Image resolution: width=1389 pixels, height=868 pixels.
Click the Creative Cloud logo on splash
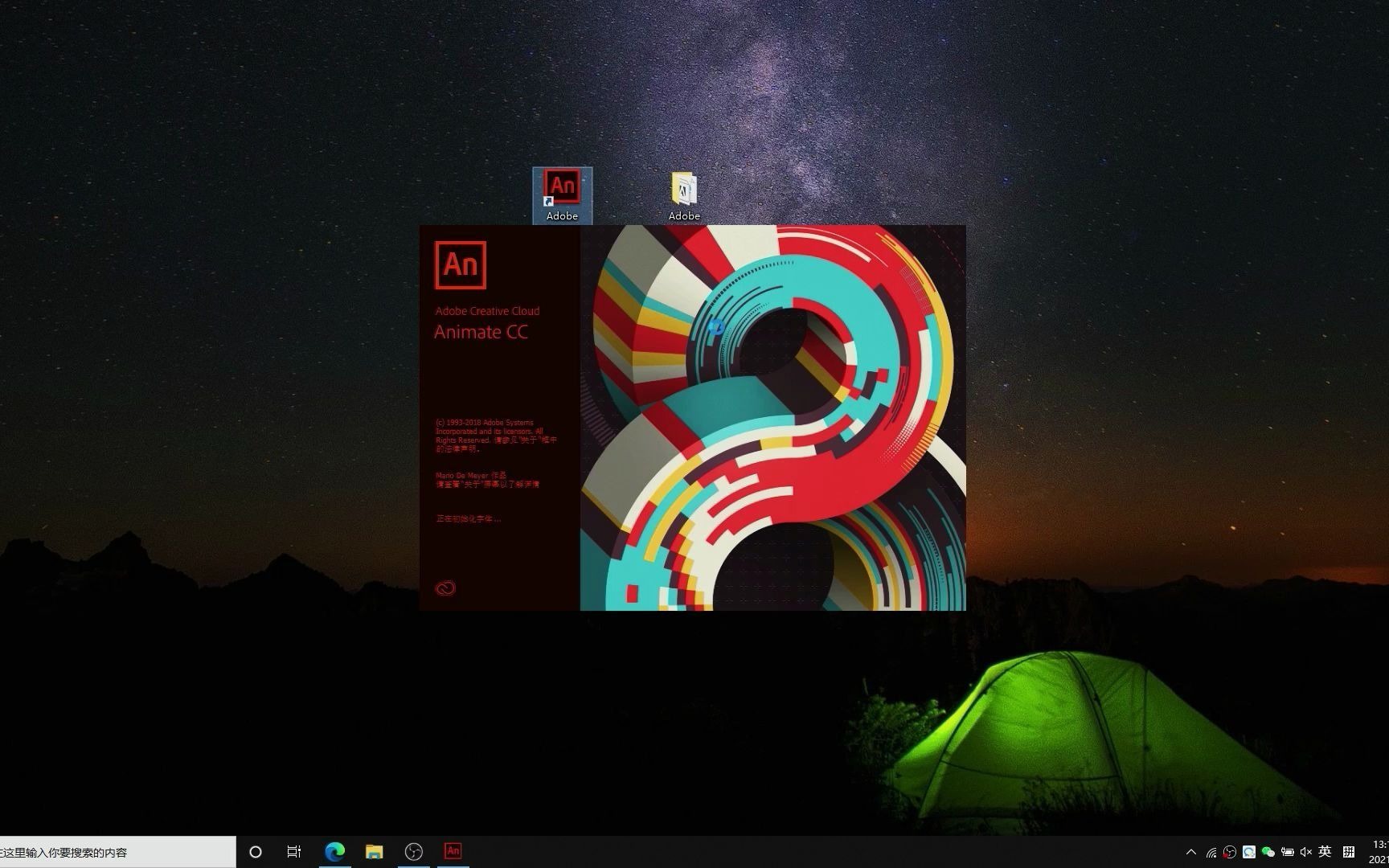(x=445, y=588)
